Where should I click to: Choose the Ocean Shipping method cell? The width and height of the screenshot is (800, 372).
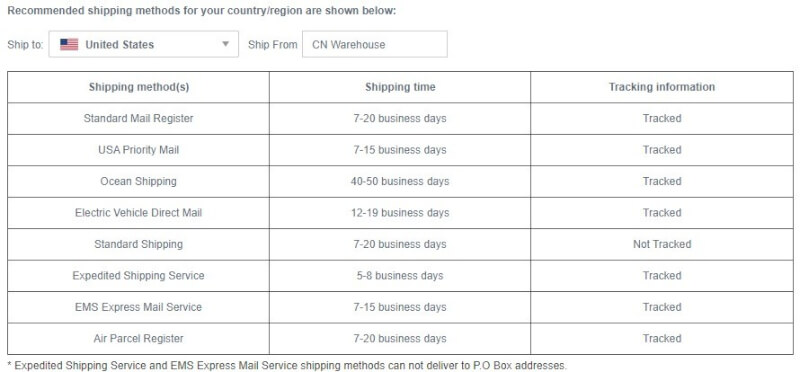tap(138, 181)
